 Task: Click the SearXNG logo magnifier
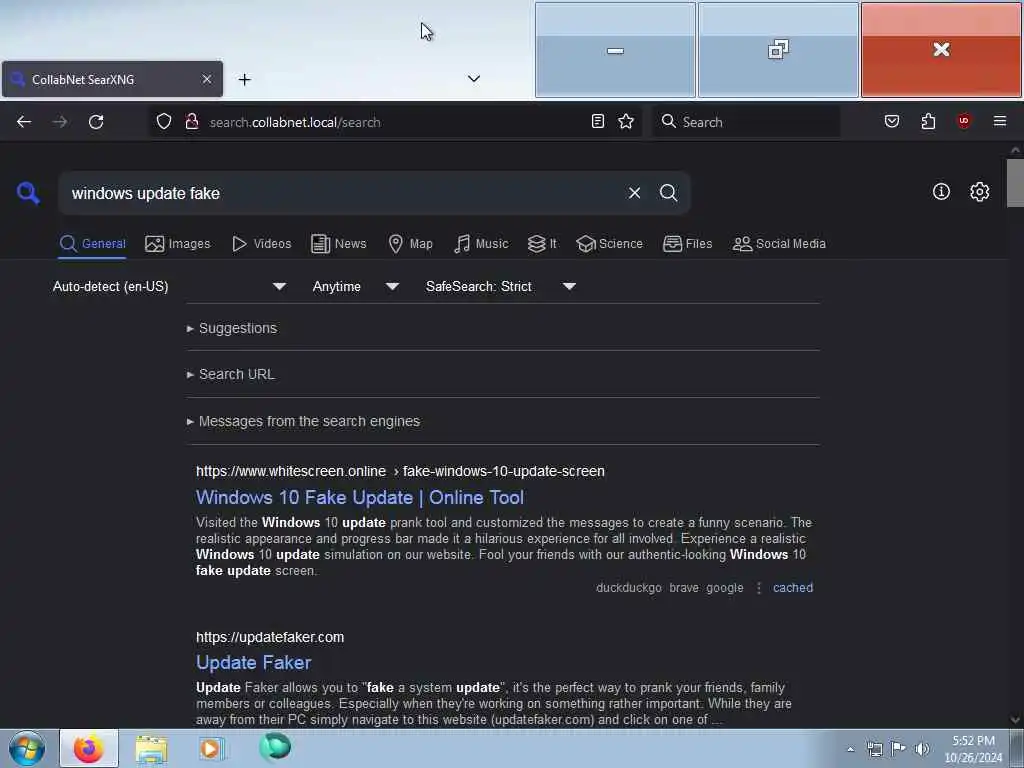click(x=28, y=193)
